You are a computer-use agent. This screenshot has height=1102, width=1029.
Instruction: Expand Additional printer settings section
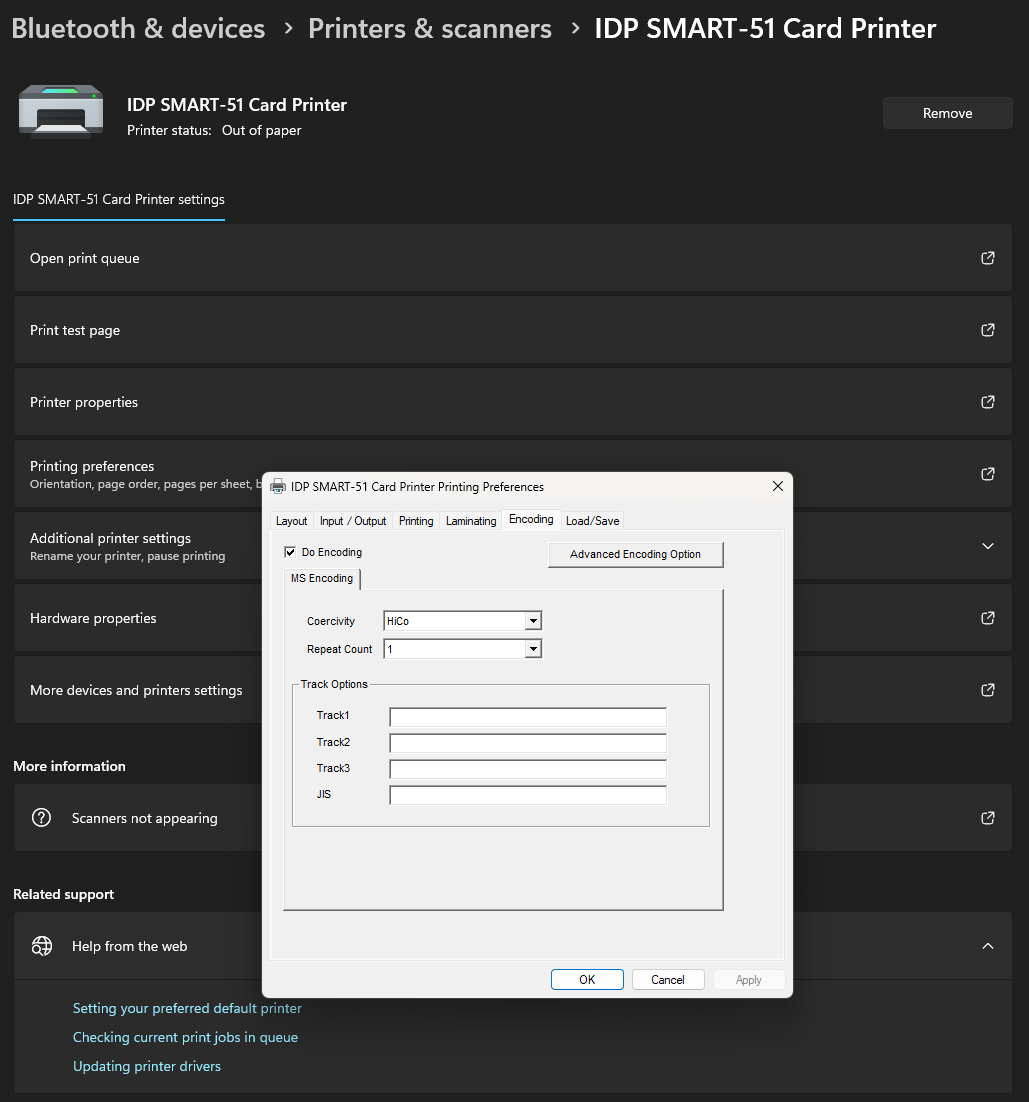tap(987, 546)
